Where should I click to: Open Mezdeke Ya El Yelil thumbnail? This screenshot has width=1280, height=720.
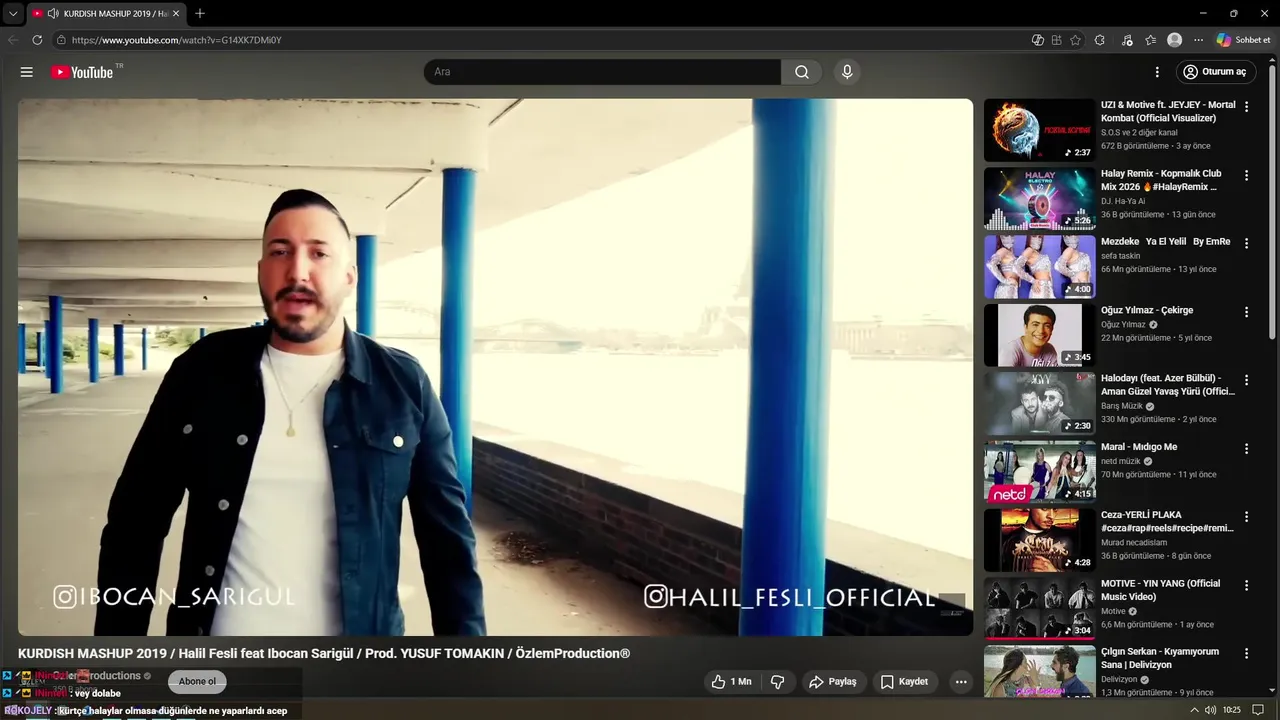point(1040,267)
